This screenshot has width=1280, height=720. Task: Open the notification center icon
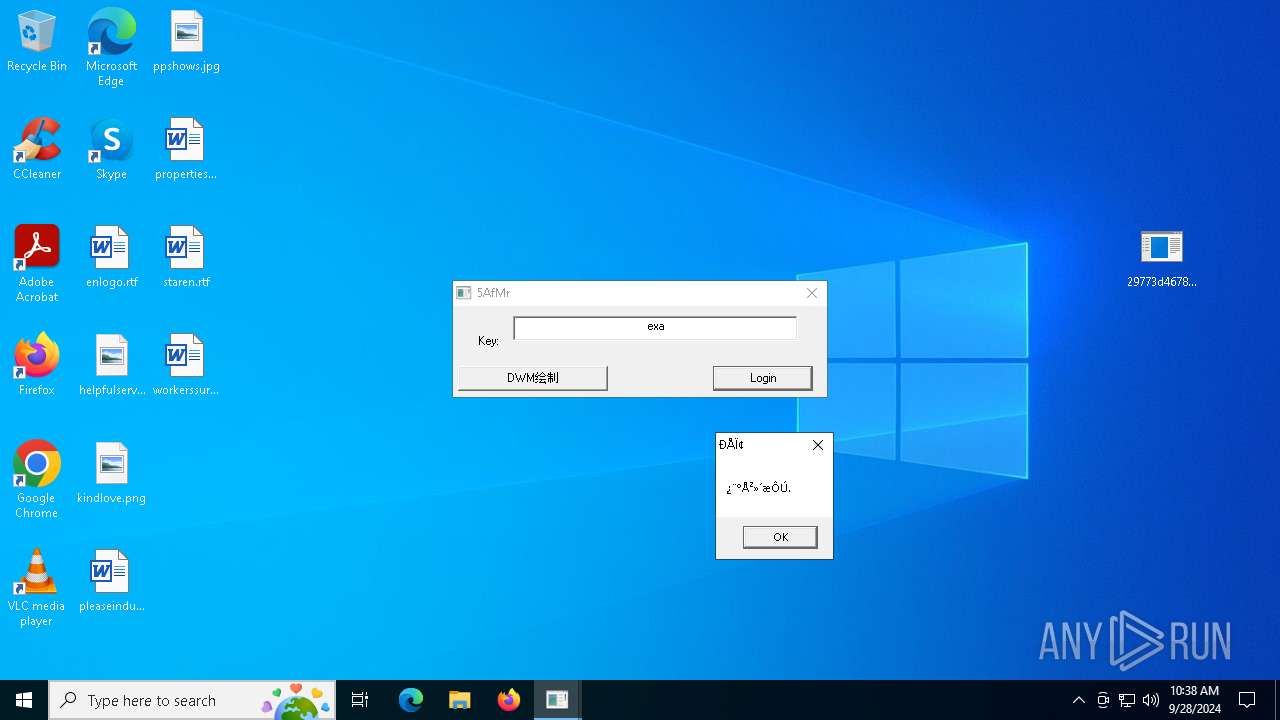pyautogui.click(x=1247, y=700)
